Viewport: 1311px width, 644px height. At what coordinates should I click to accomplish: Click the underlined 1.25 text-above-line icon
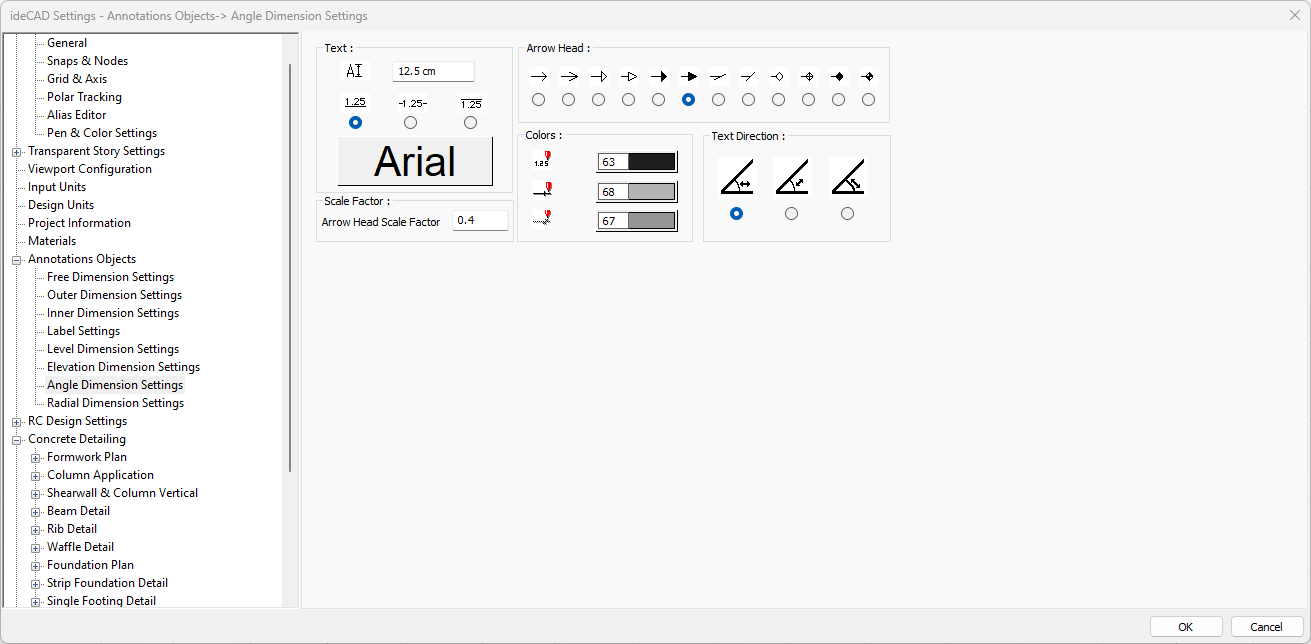(x=355, y=102)
